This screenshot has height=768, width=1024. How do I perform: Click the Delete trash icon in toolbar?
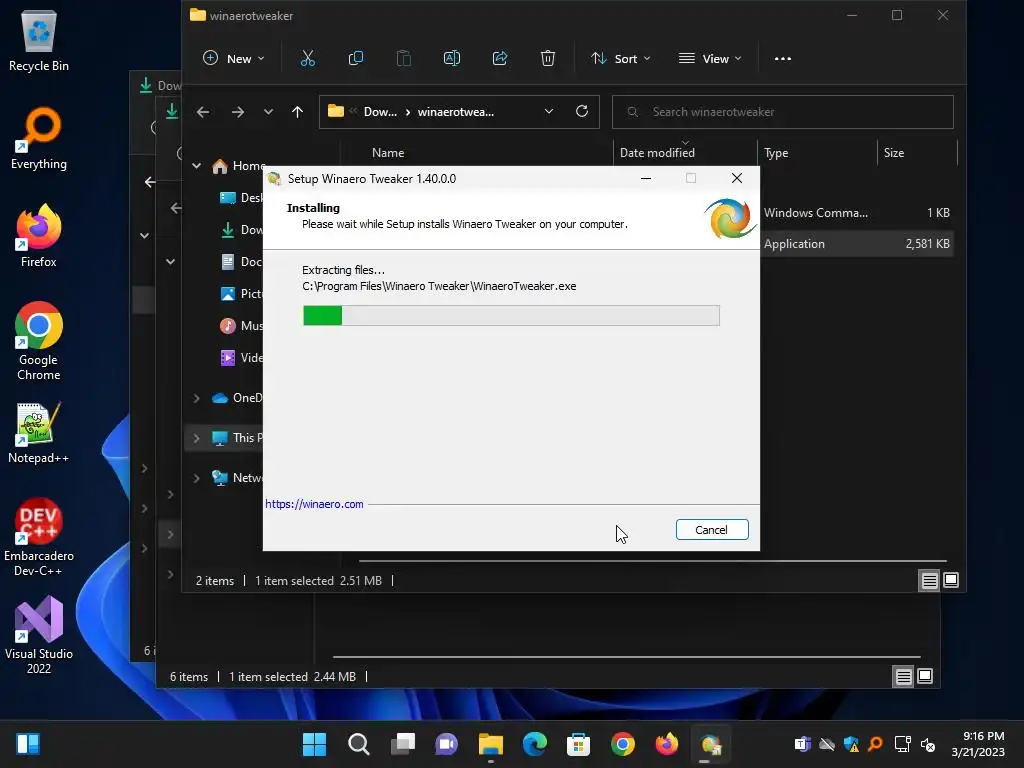548,59
